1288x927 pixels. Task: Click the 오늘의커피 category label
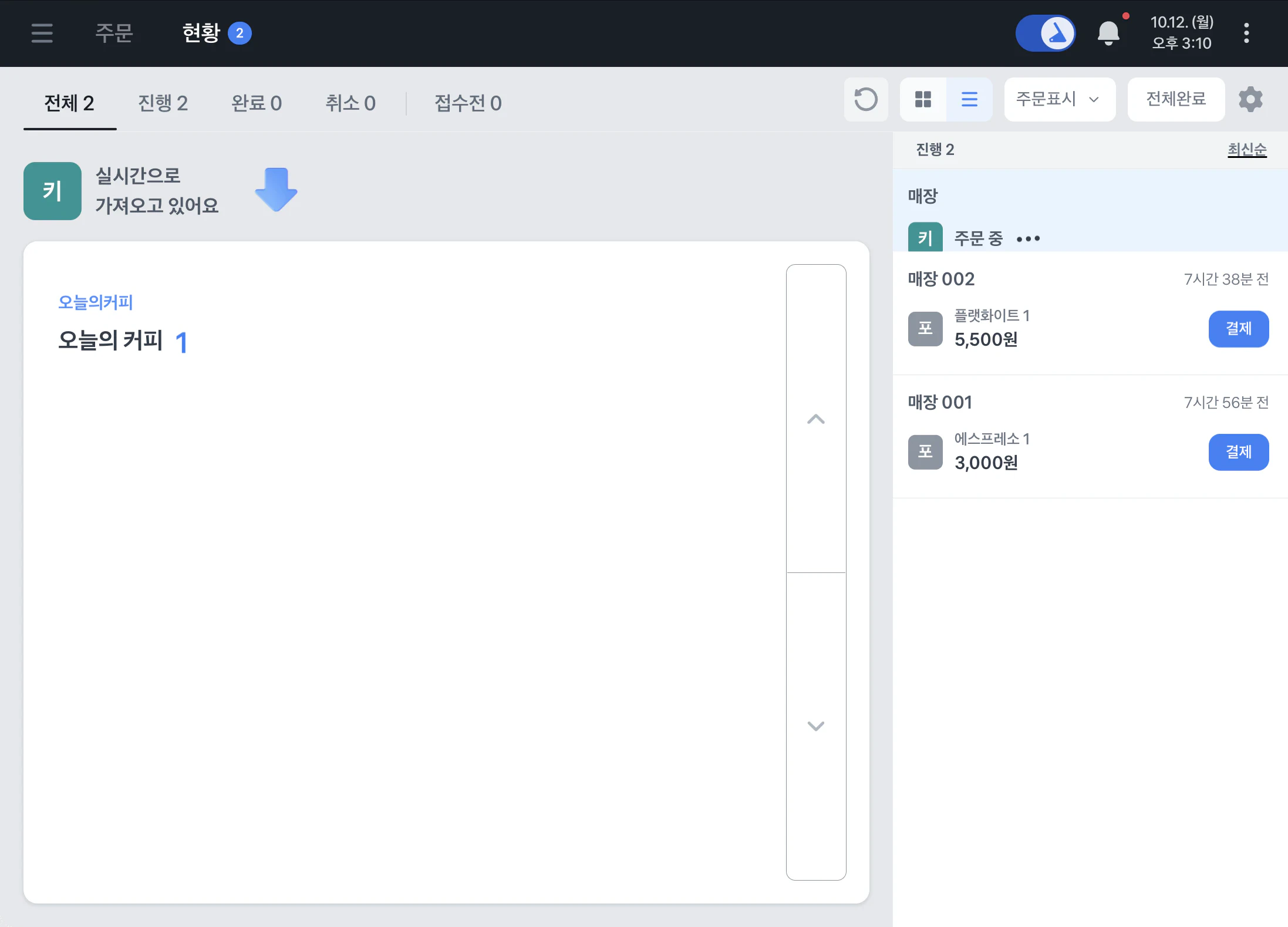tap(95, 302)
